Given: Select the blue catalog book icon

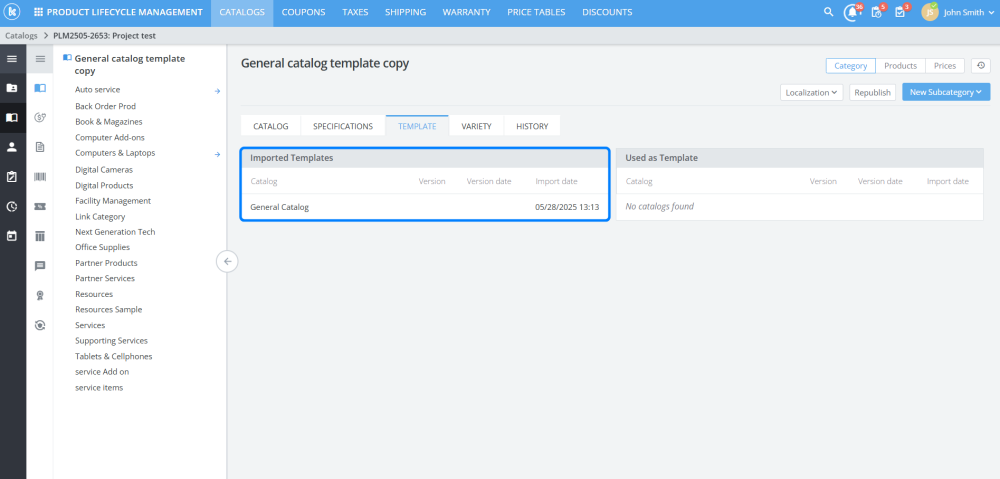Looking at the screenshot, I should tap(40, 88).
